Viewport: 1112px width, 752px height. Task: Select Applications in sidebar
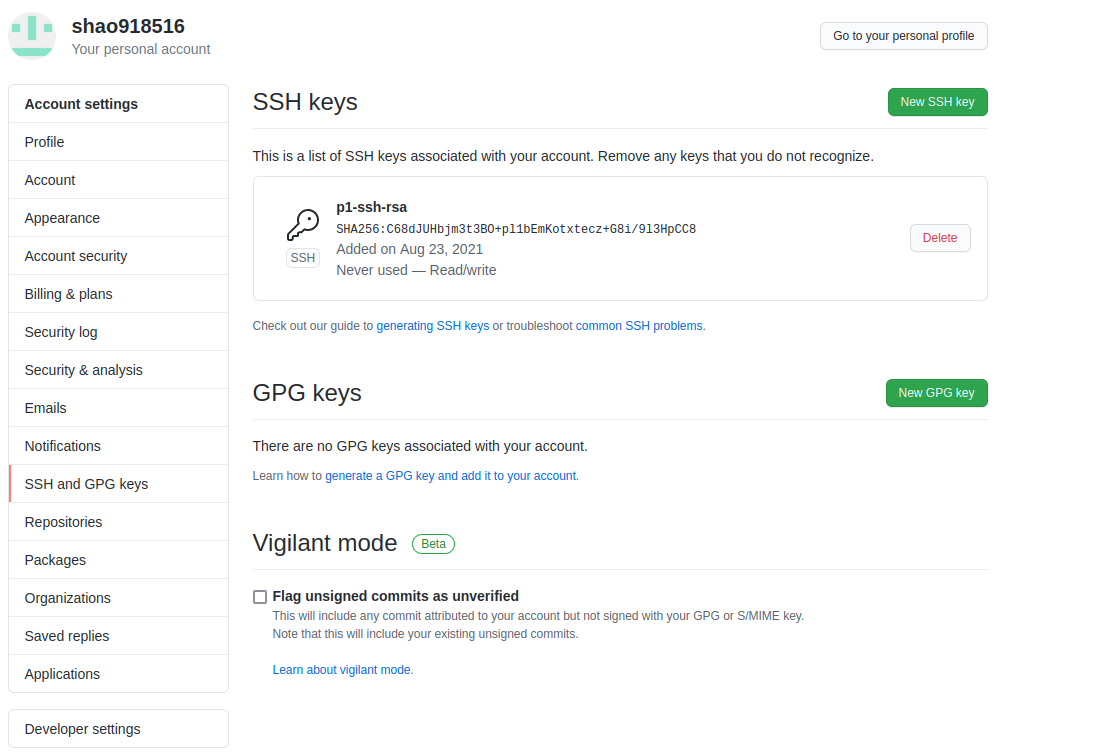[x=118, y=674]
